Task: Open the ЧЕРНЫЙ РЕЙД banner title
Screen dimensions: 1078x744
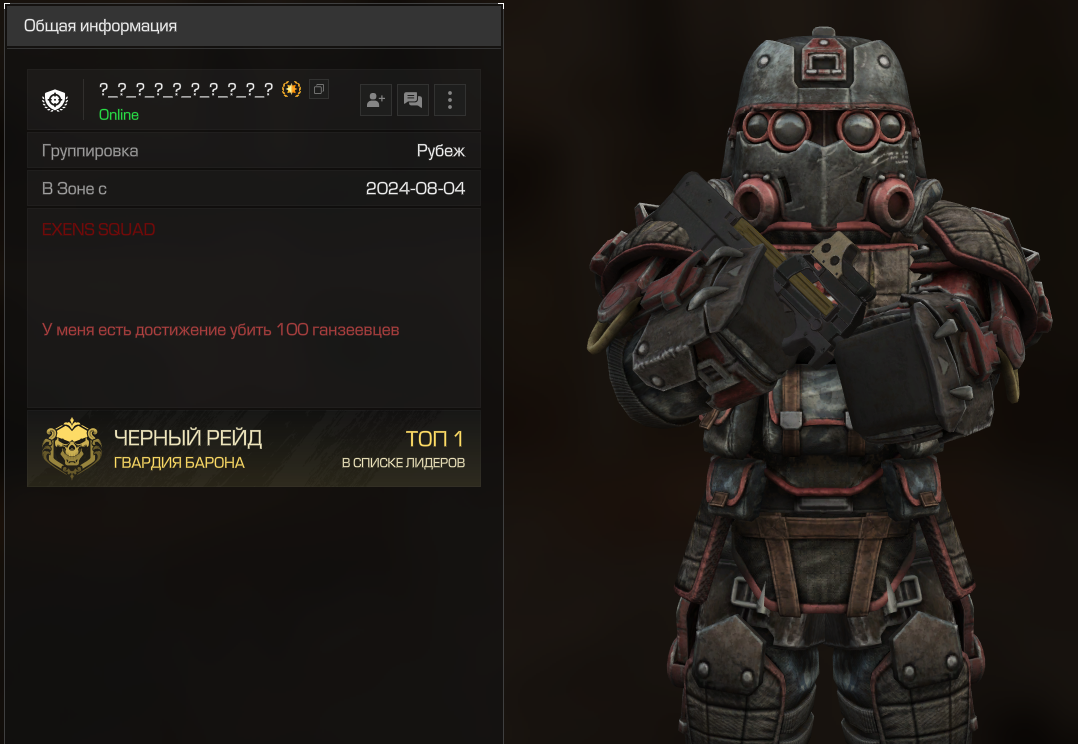Action: coord(188,438)
